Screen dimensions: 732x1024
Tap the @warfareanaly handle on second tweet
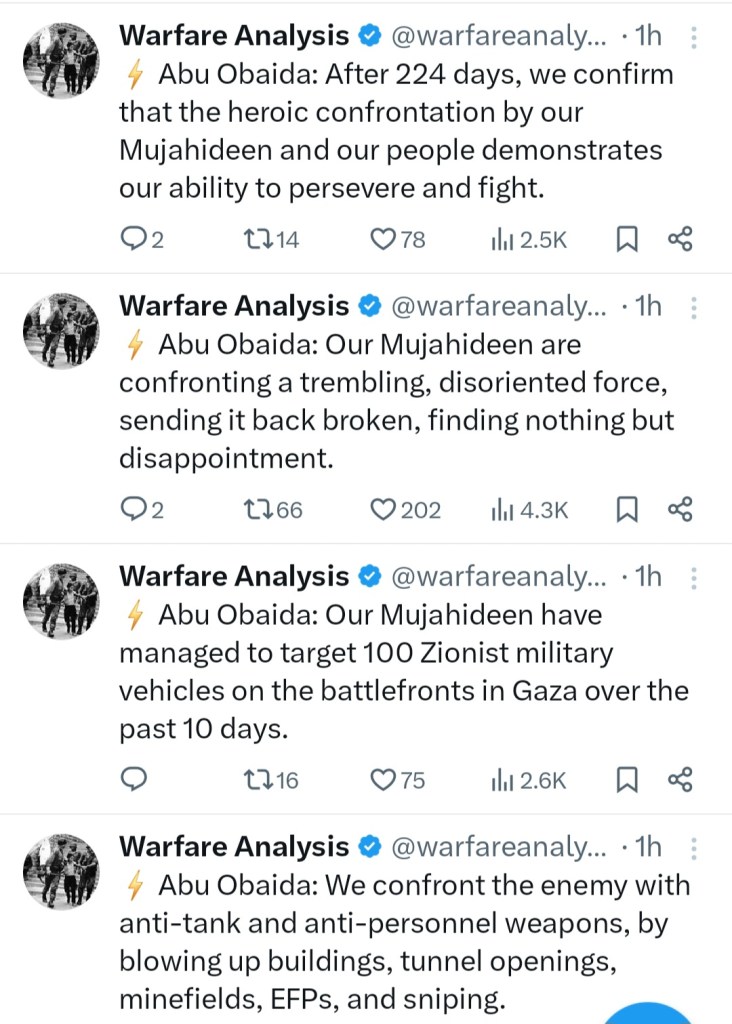[497, 306]
